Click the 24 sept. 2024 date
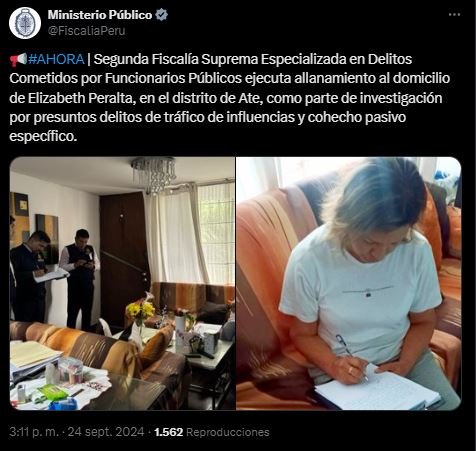The image size is (476, 451). pyautogui.click(x=106, y=432)
